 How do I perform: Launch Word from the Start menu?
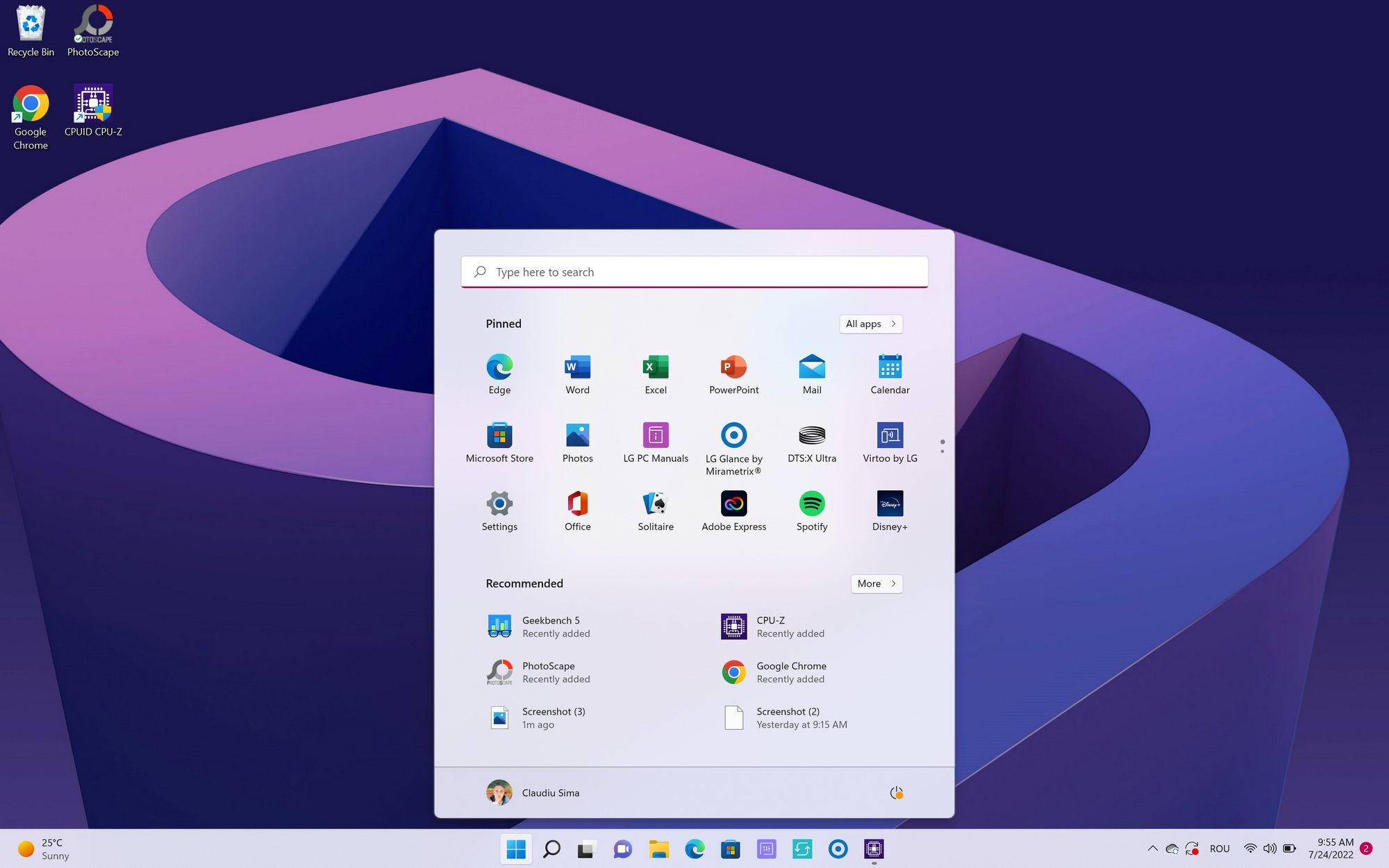coord(577,374)
